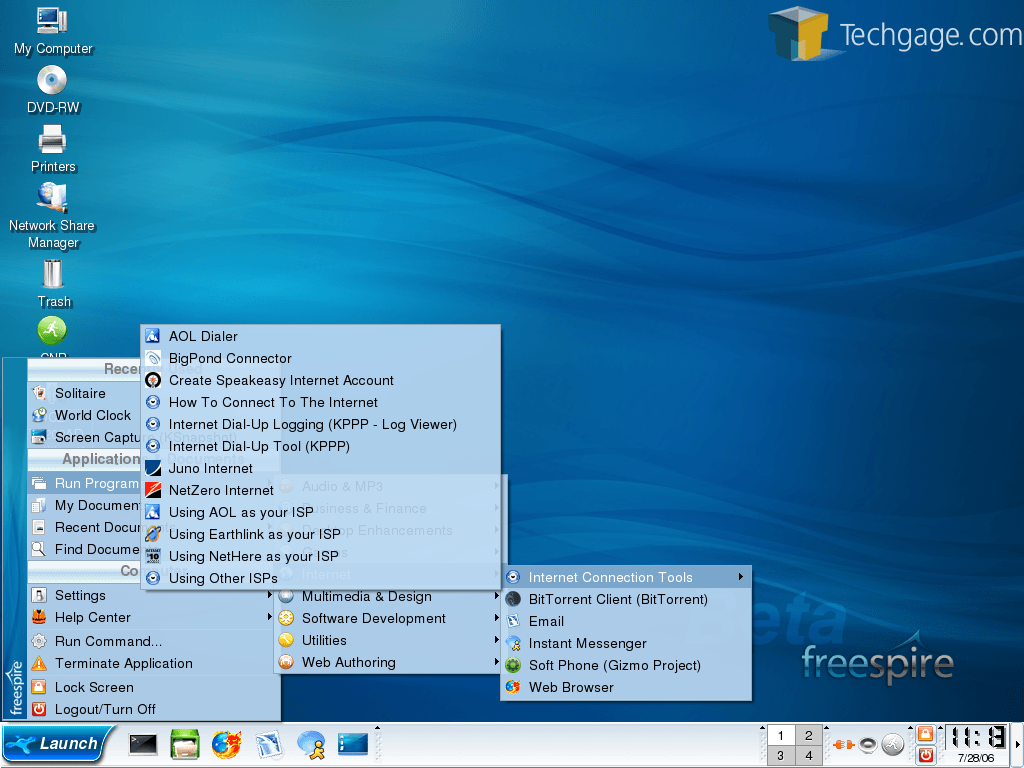Choose Create Speakeasy Internet Account
Viewport: 1024px width, 768px height.
tap(321, 381)
